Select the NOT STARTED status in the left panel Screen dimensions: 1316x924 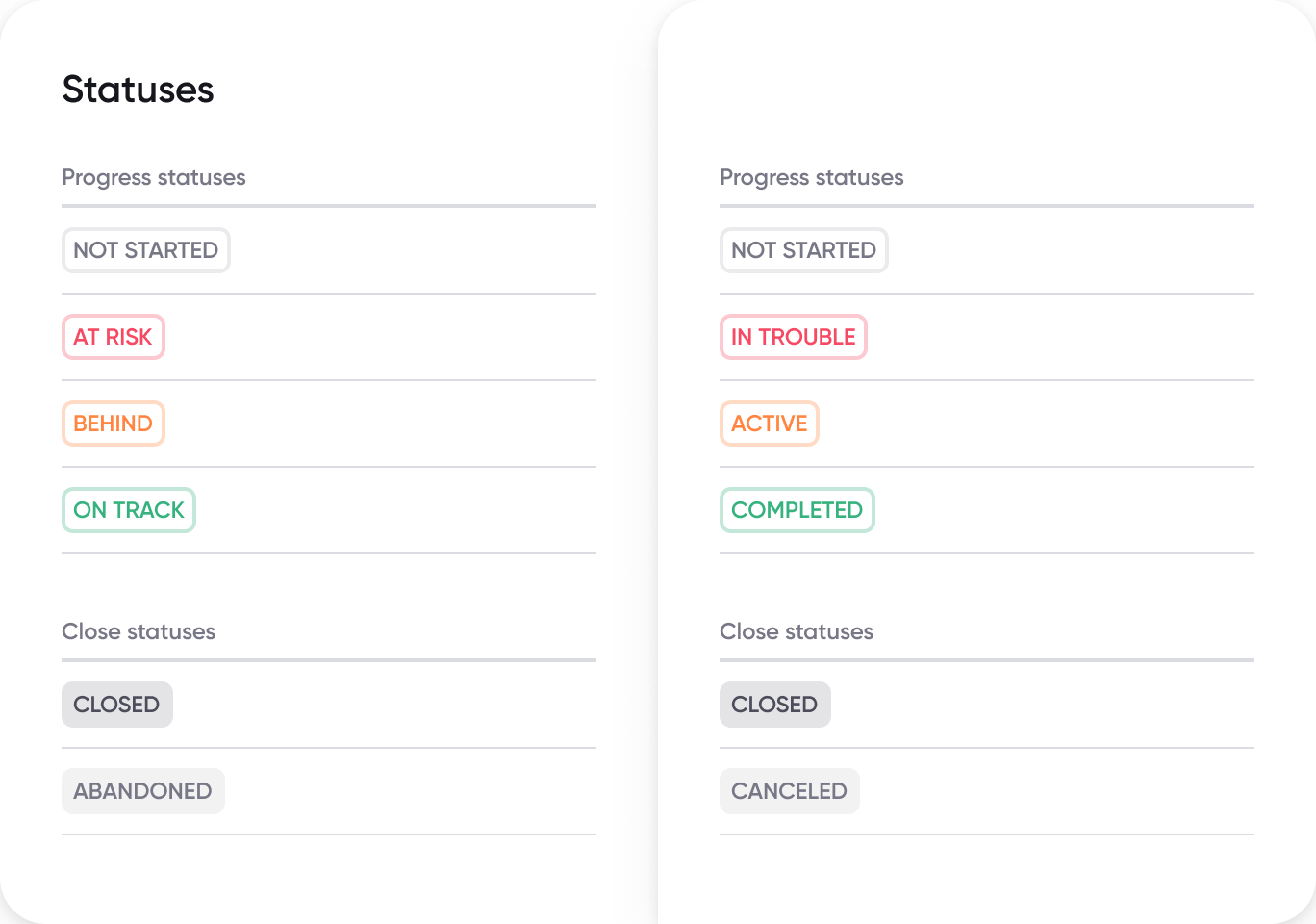[x=145, y=249]
